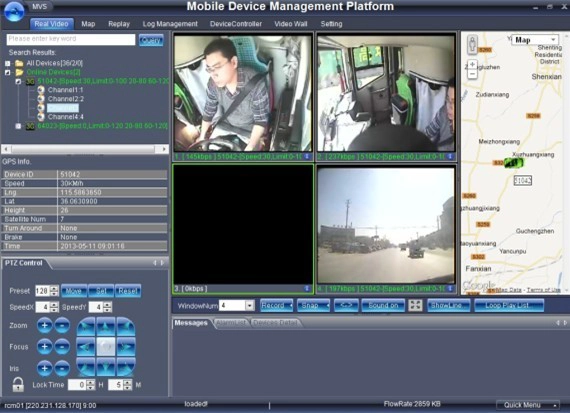Image resolution: width=570 pixels, height=413 pixels.
Task: Click the PTZ lock padlock icon
Action: [18, 384]
